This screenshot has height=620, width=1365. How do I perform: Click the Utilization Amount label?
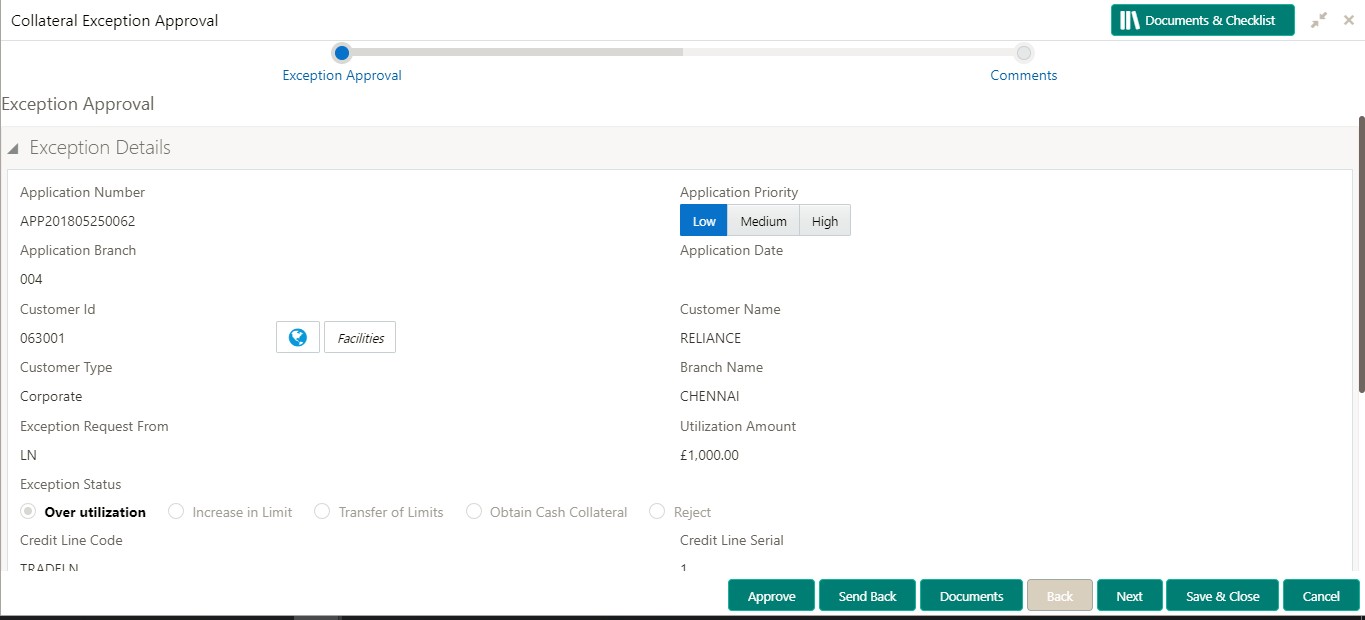[738, 426]
